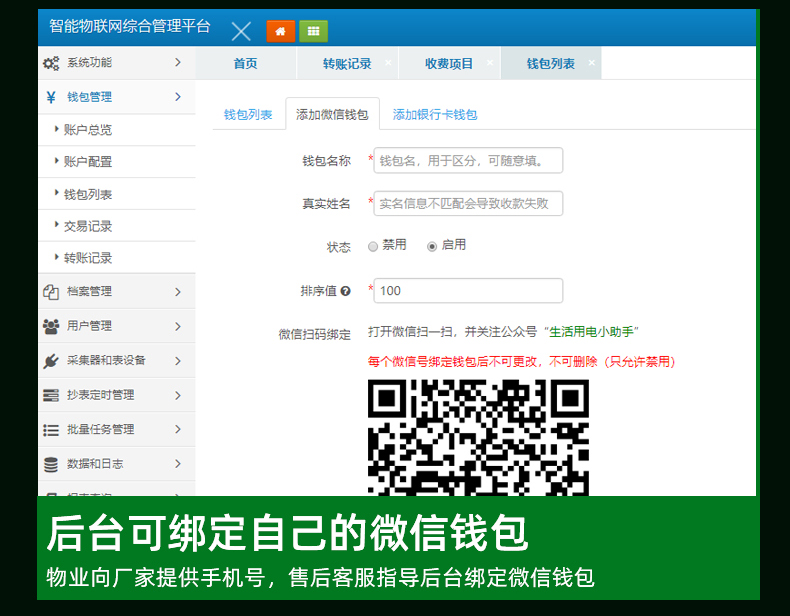The height and width of the screenshot is (616, 790).
Task: Select the 添加微信钱包 sub-tab
Action: coord(332,115)
